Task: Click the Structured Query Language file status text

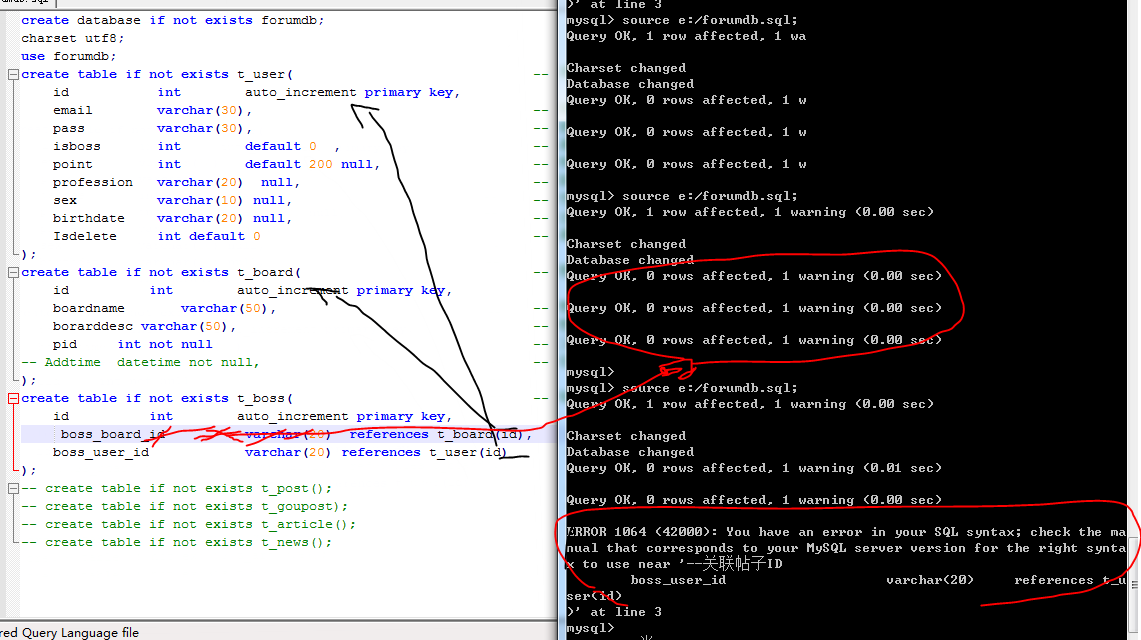Action: 70,632
